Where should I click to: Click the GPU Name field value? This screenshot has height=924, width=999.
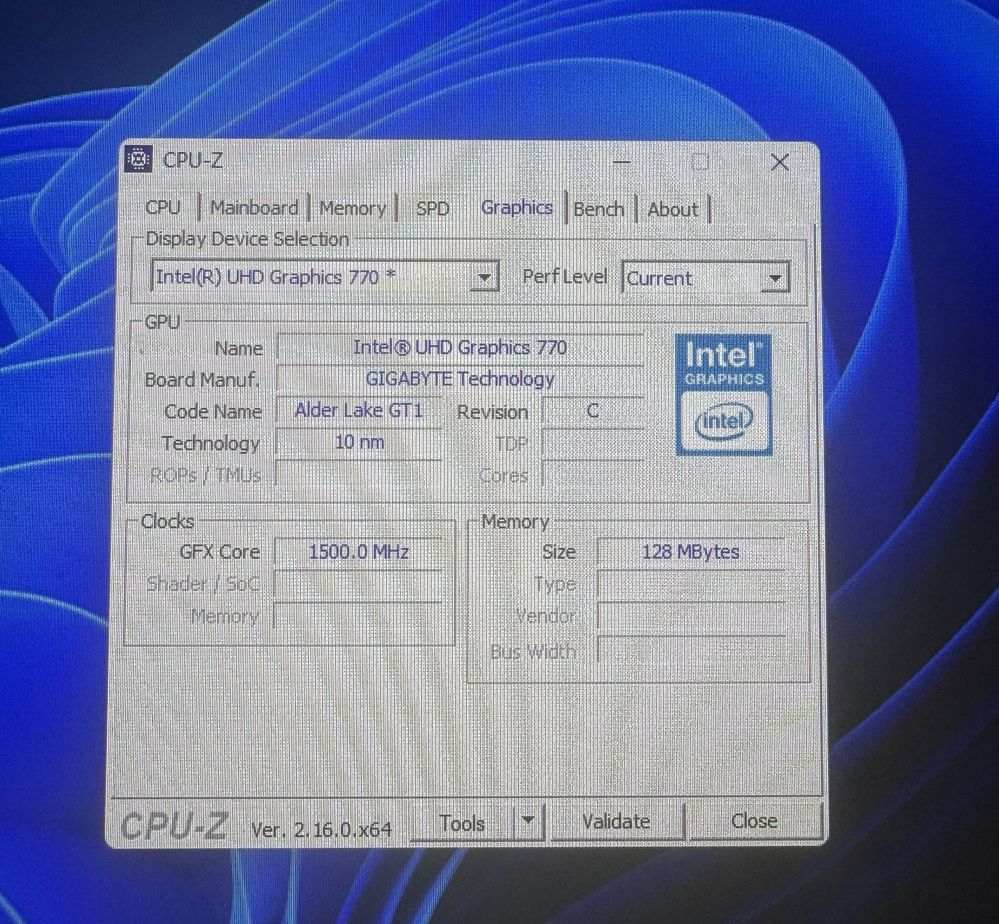(x=459, y=348)
